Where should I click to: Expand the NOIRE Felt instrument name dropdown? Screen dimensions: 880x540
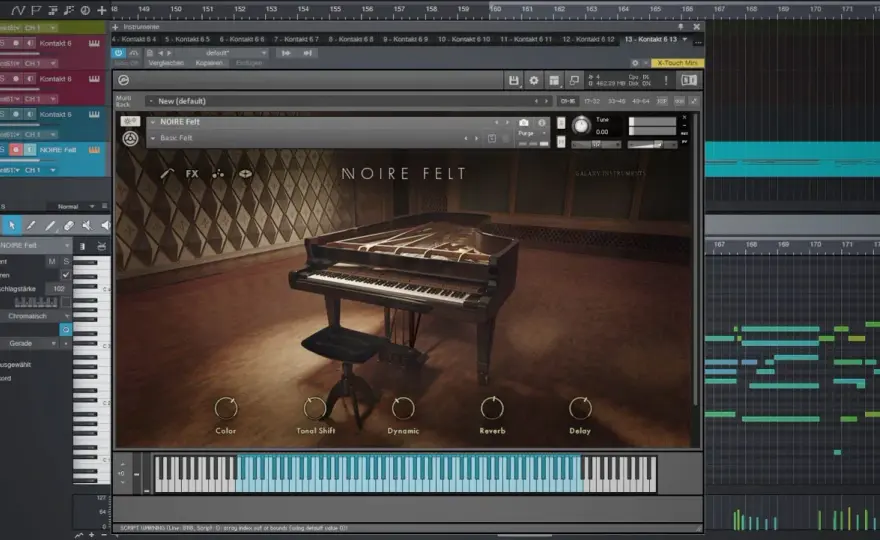tap(153, 122)
